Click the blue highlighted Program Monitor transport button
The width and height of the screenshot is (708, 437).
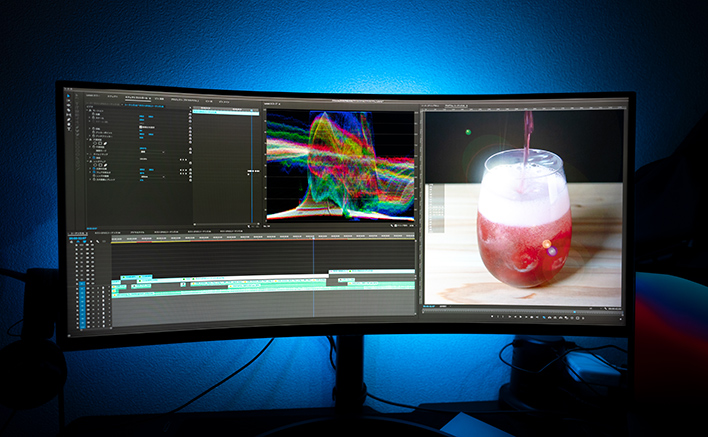point(544,317)
